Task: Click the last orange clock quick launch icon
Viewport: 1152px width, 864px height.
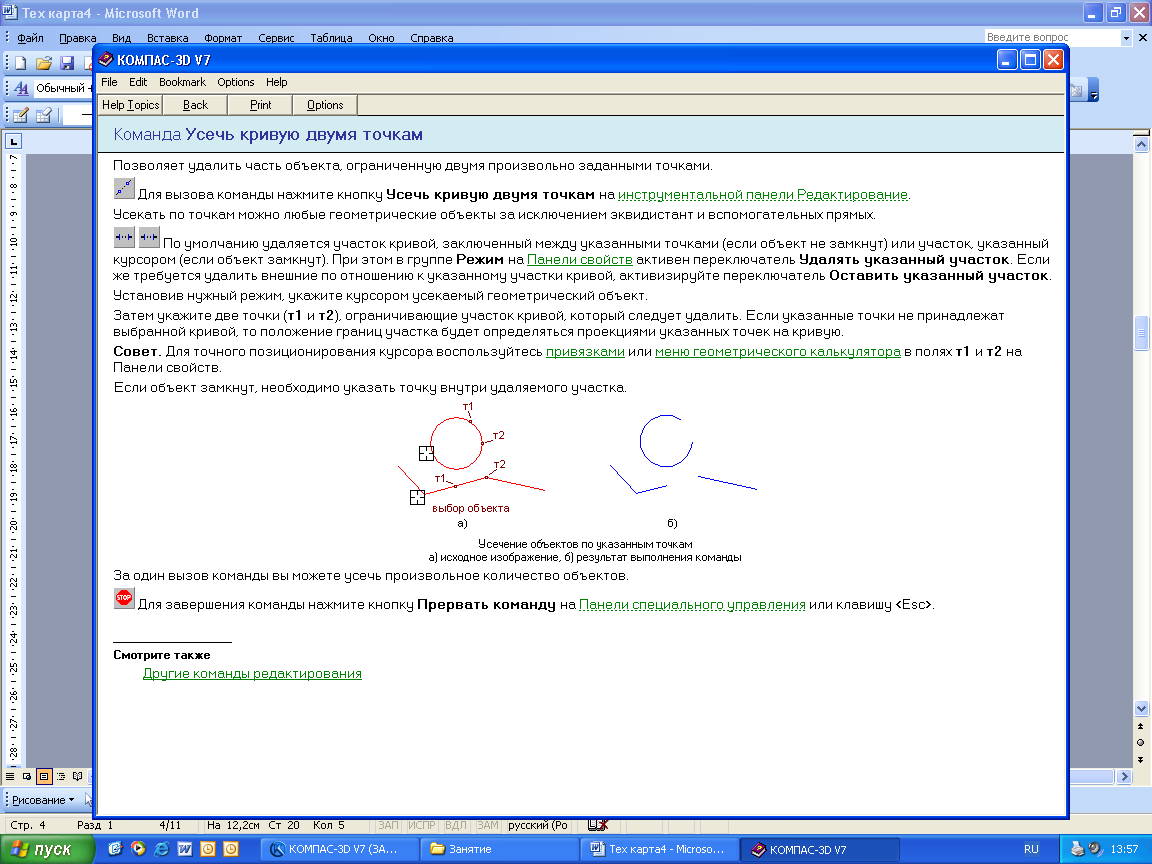Action: click(x=231, y=849)
